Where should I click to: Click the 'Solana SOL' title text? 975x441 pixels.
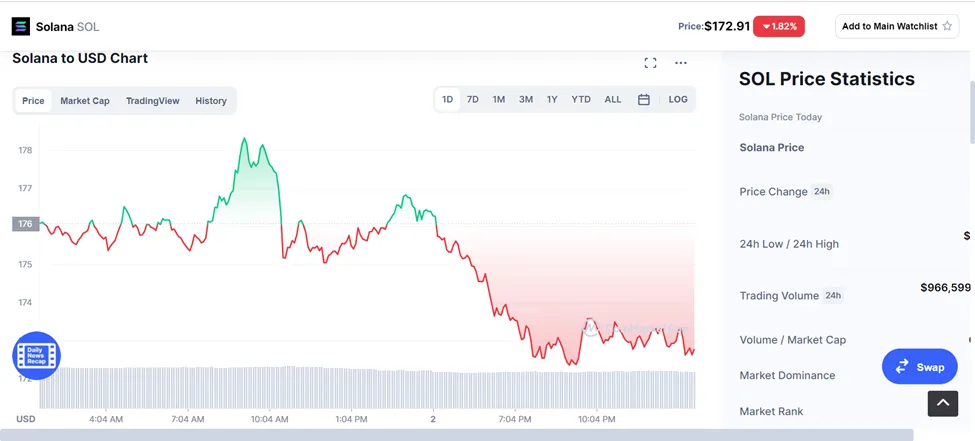tap(67, 27)
